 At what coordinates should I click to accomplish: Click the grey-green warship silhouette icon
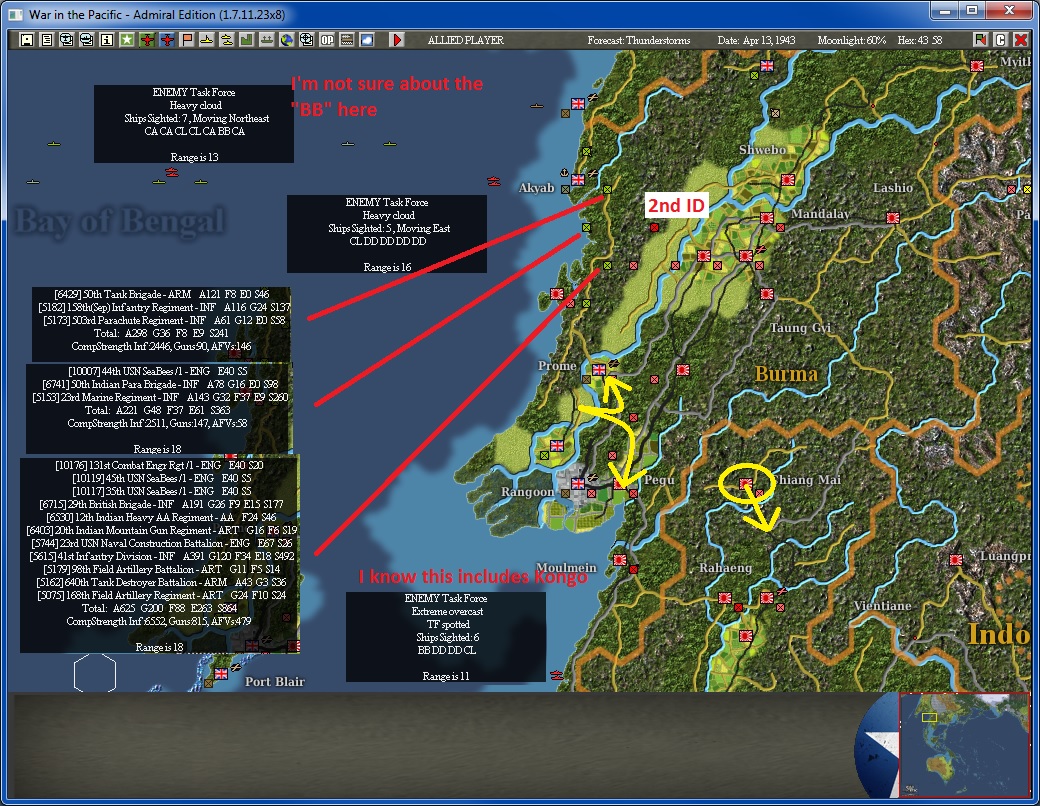266,40
